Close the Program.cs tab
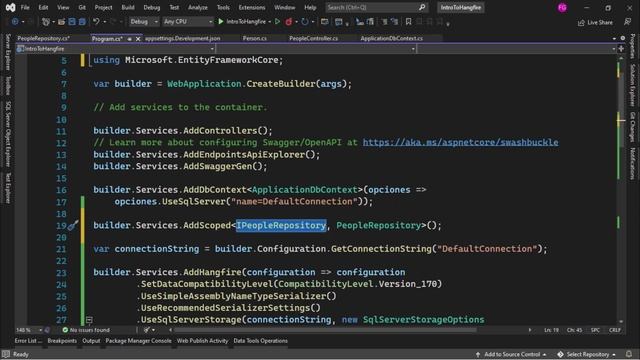The height and width of the screenshot is (360, 640). click(138, 39)
